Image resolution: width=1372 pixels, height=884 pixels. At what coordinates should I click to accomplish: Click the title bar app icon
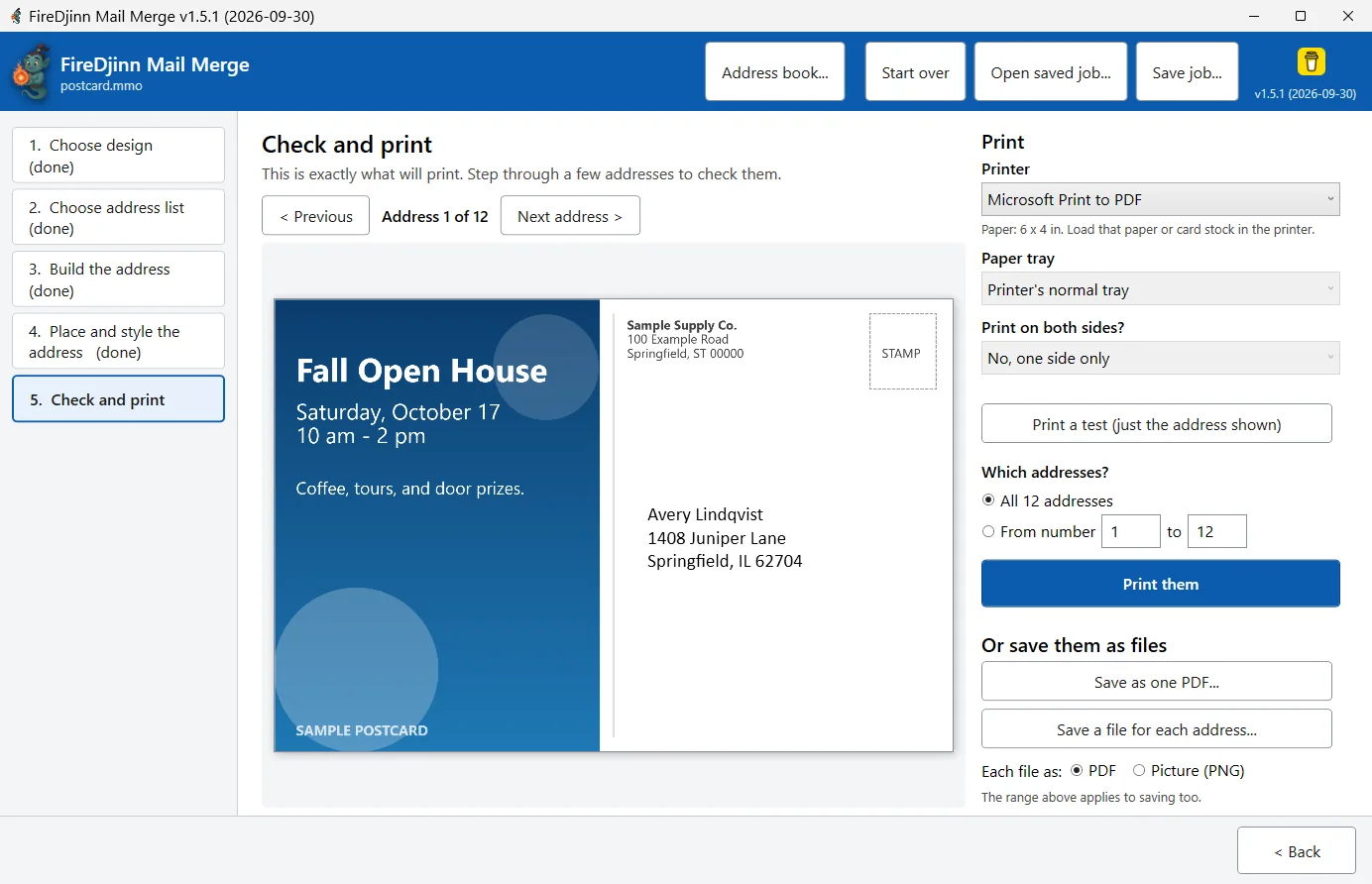click(16, 16)
